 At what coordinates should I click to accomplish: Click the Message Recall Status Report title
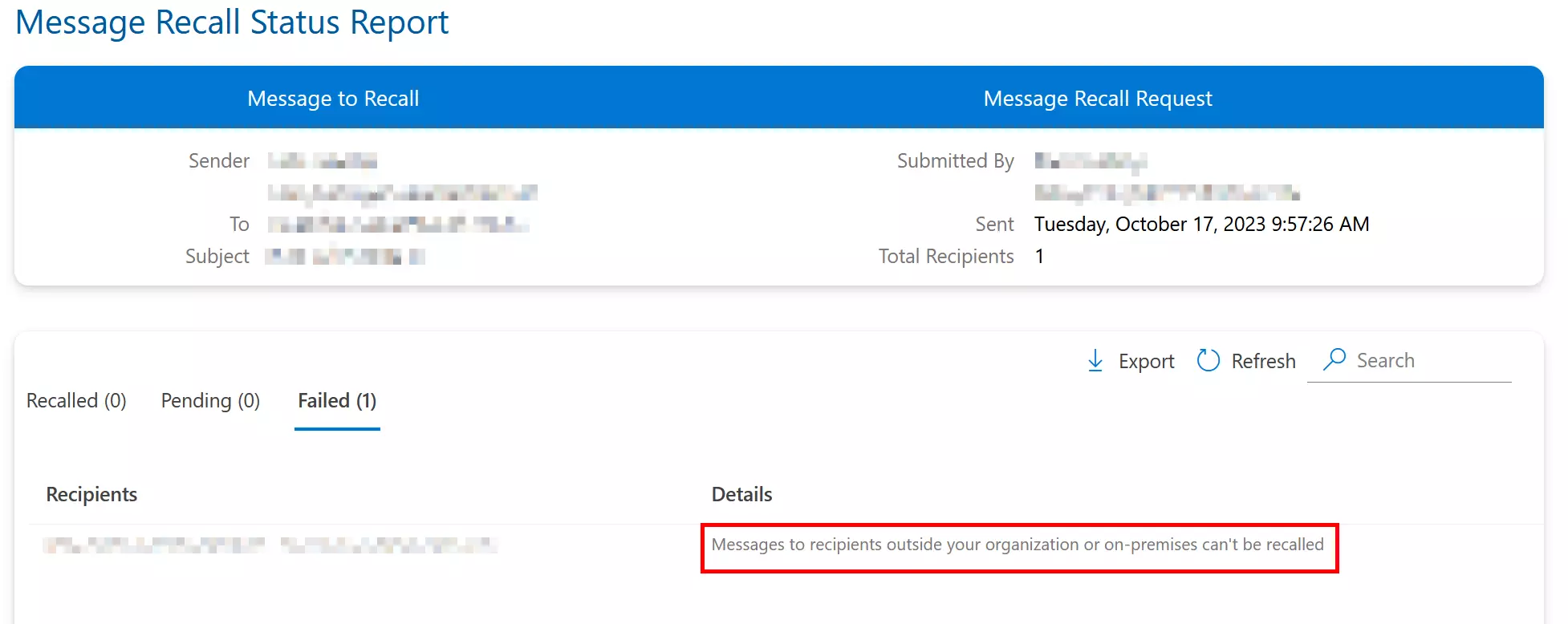coord(232,22)
